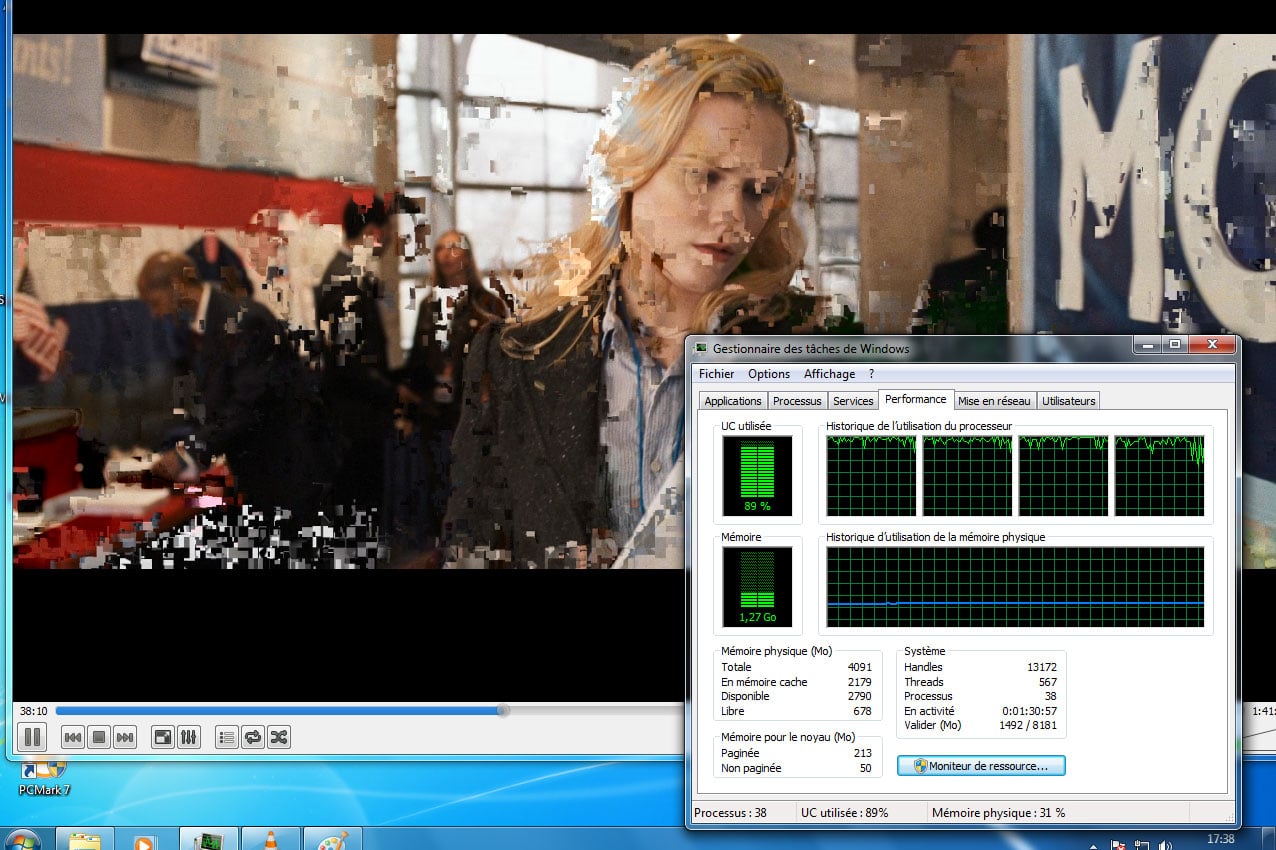Skip to previous media in VLC
The width and height of the screenshot is (1276, 850).
pyautogui.click(x=73, y=738)
